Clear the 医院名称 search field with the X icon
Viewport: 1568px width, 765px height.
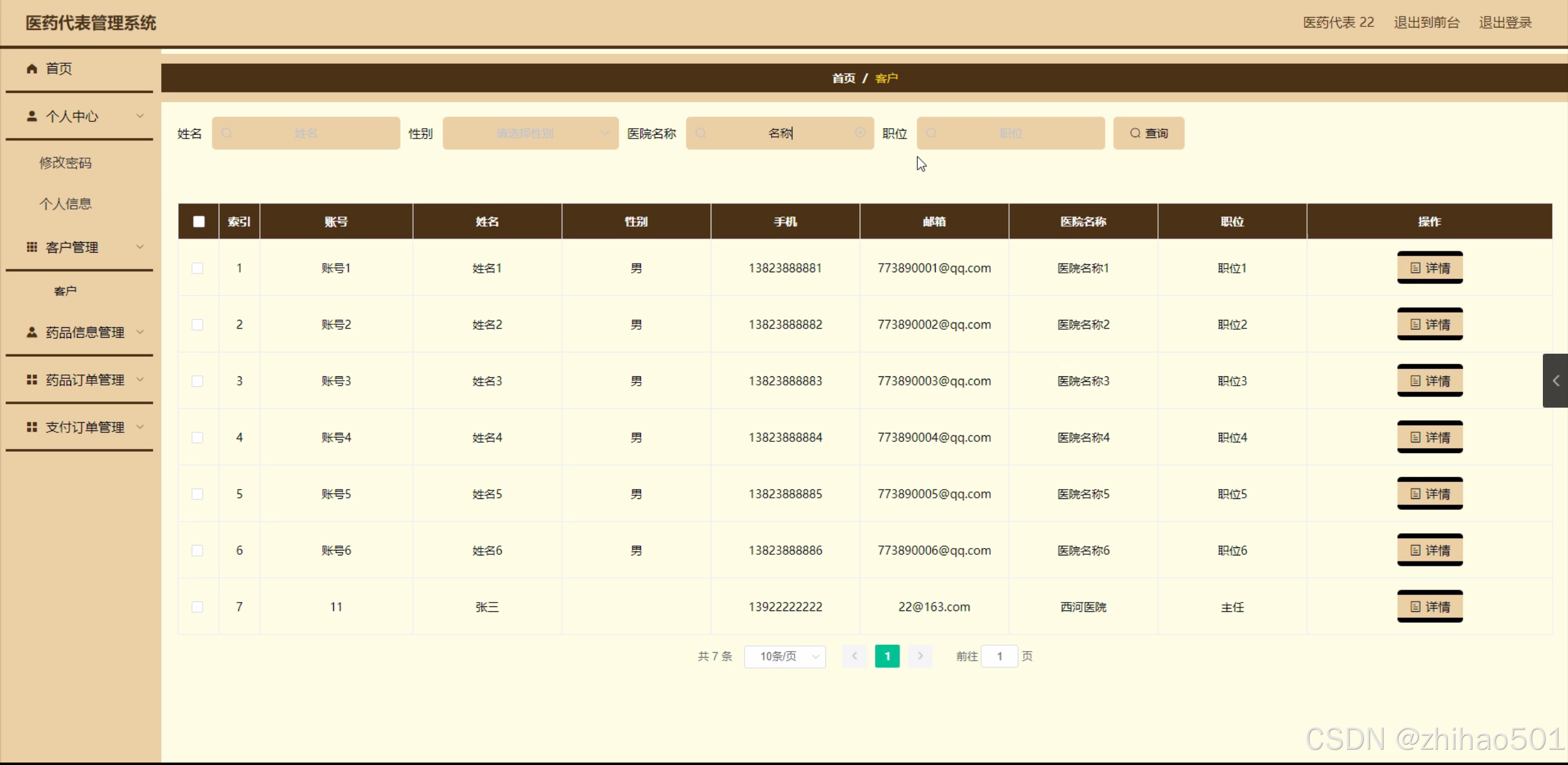coord(860,133)
